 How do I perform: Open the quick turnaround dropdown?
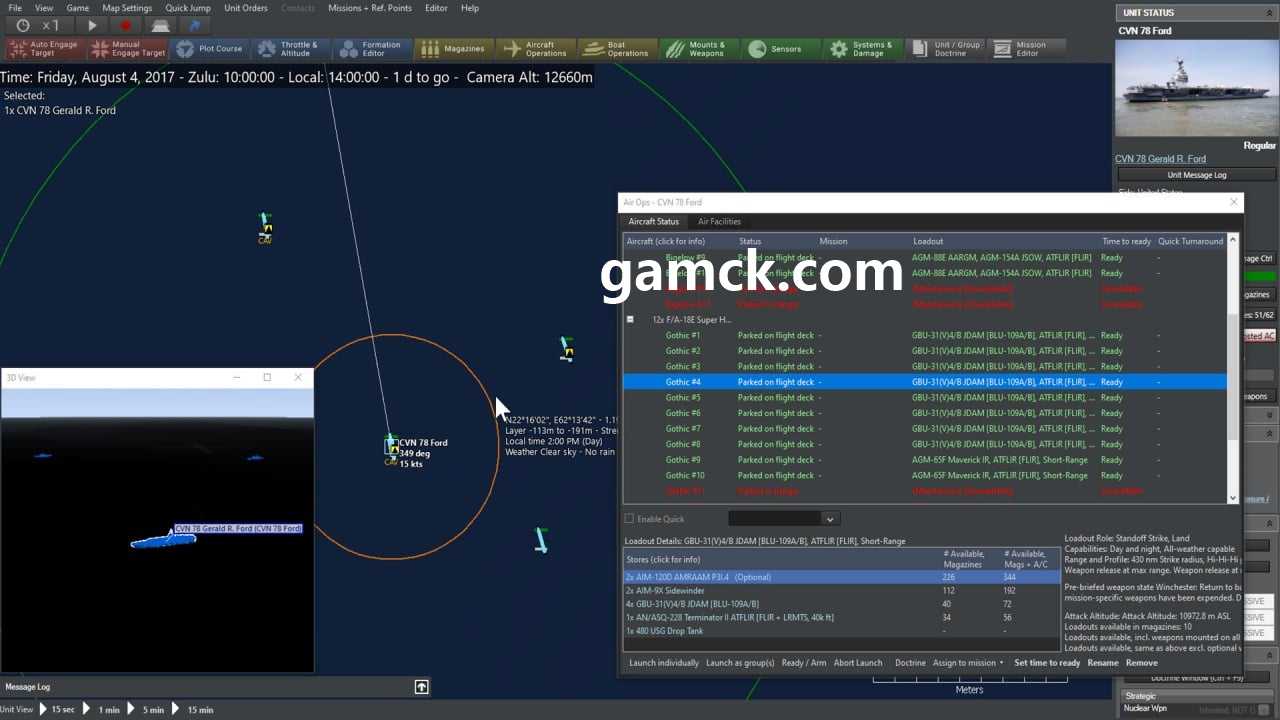[782, 519]
